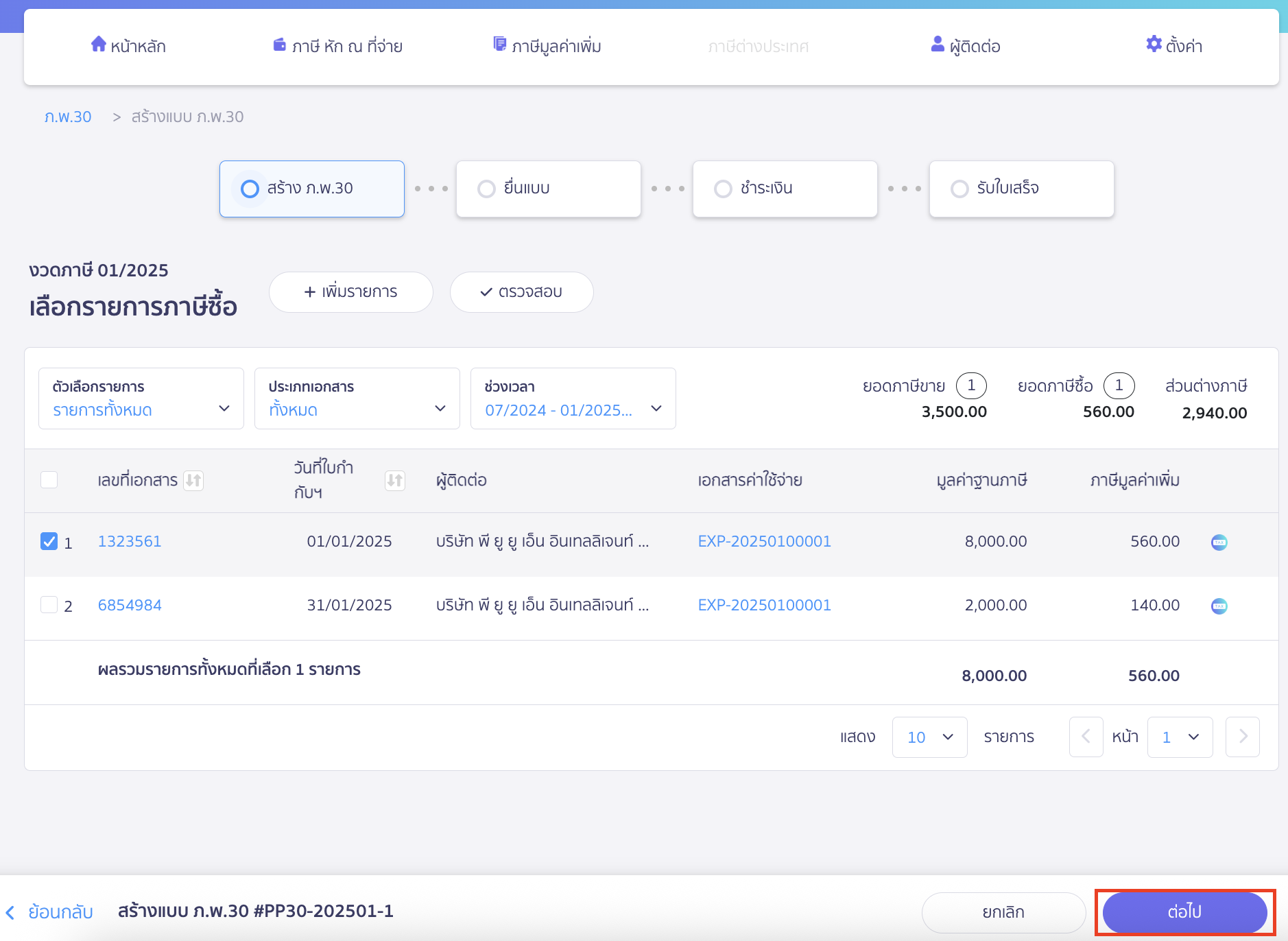Open the ช่วงเวลา date range dropdown

pyautogui.click(x=573, y=399)
